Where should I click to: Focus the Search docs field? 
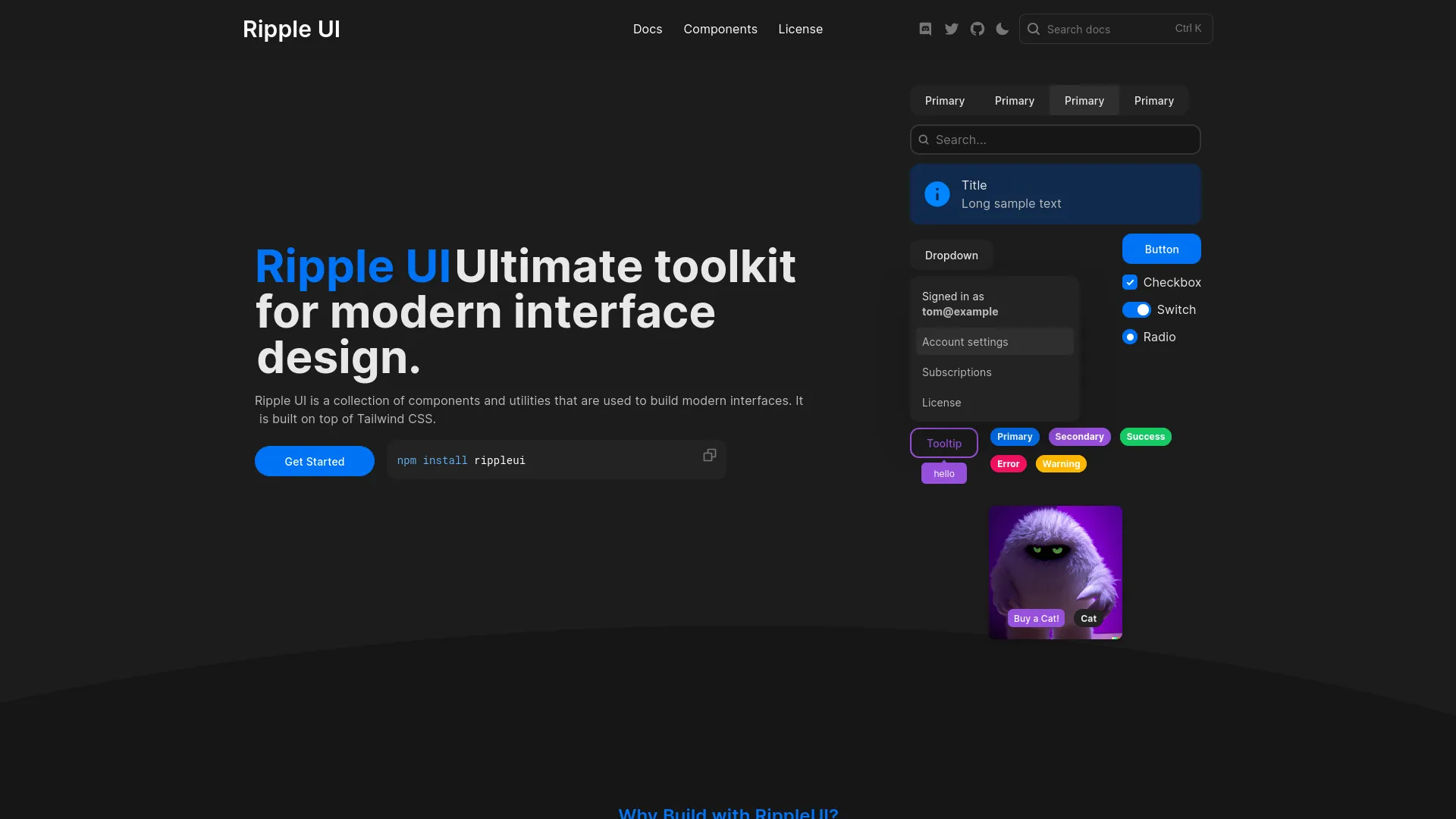1116,29
